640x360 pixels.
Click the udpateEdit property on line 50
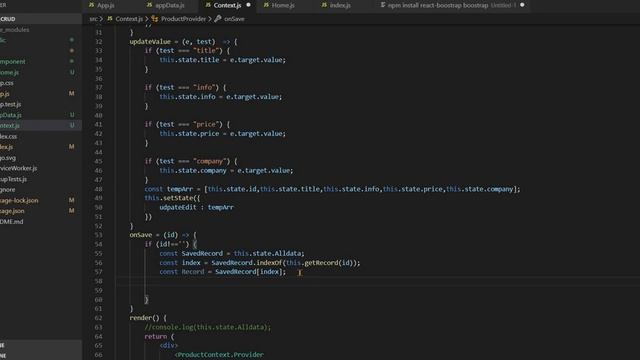(178, 207)
